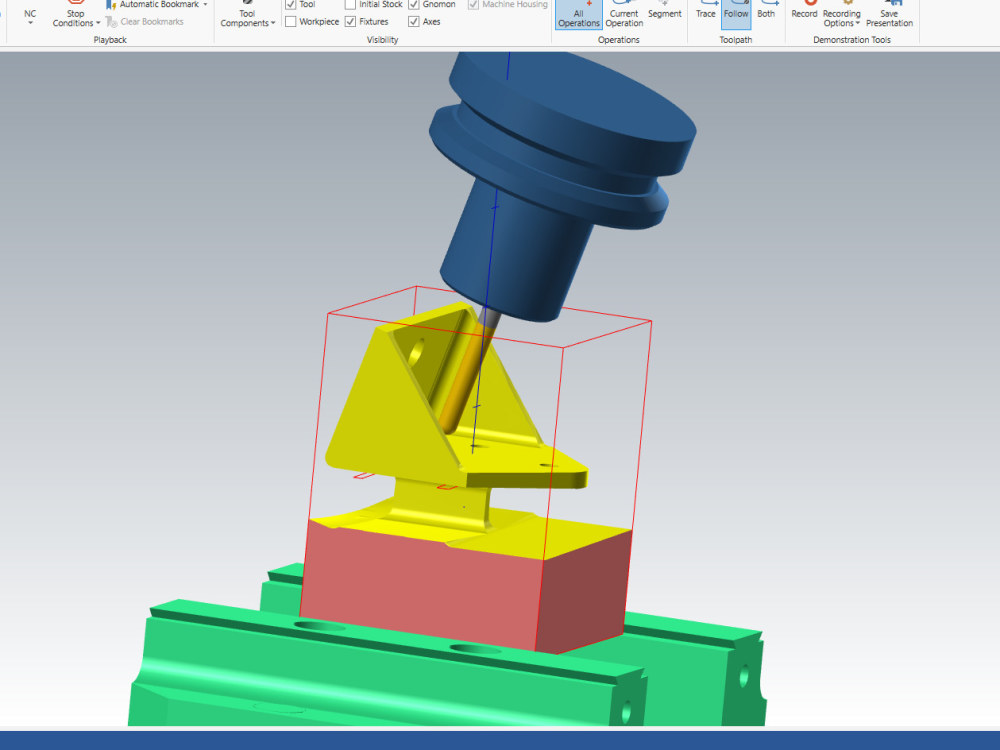Toggle the Axes visibility checkbox

[x=413, y=20]
